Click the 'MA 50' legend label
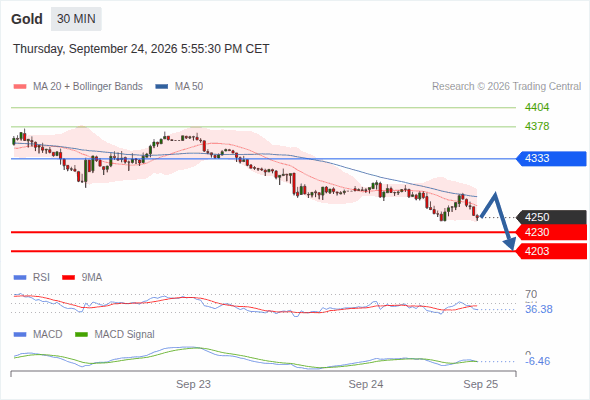This screenshot has width=590, height=400. [x=189, y=87]
